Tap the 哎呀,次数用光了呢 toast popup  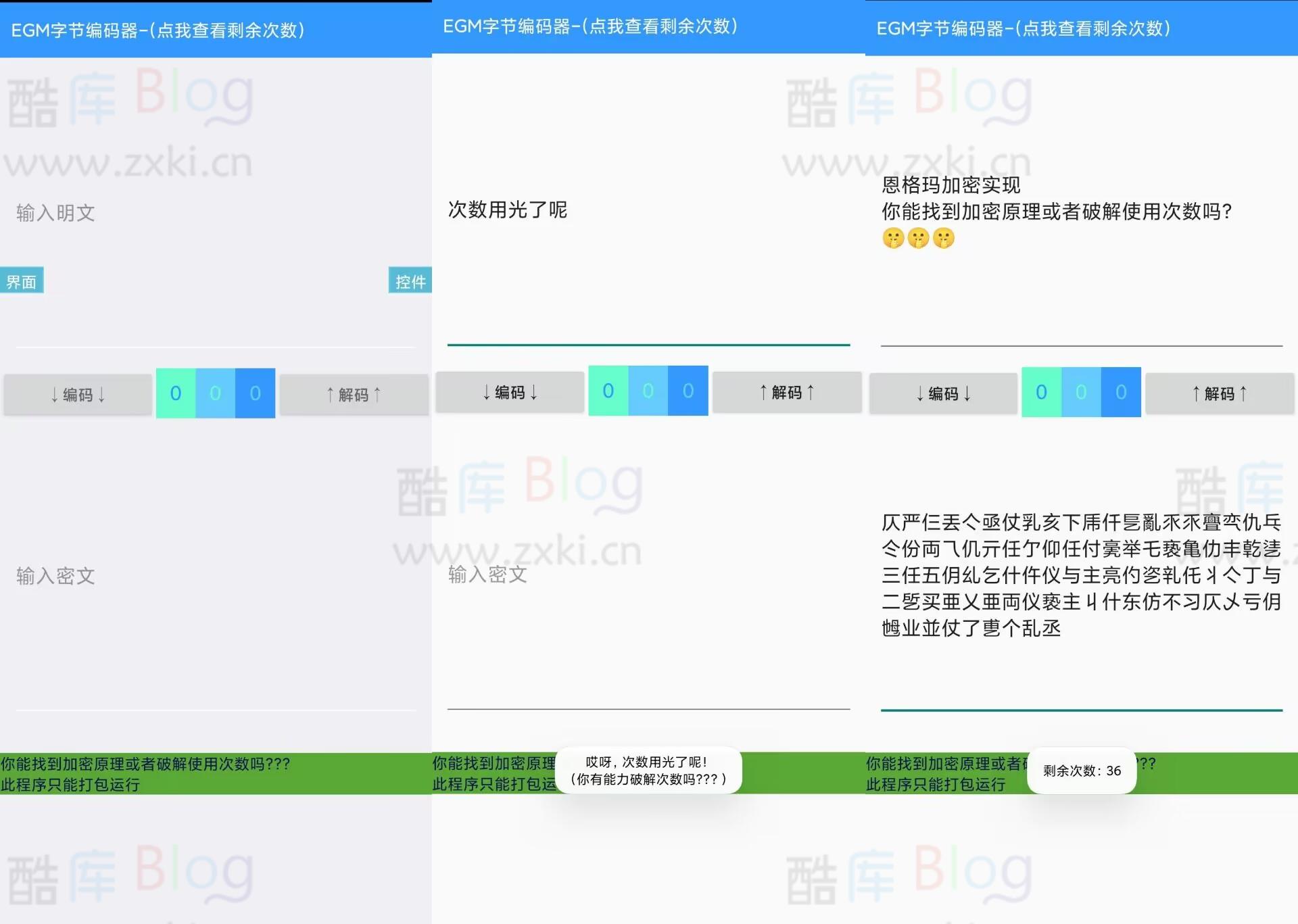(x=647, y=770)
